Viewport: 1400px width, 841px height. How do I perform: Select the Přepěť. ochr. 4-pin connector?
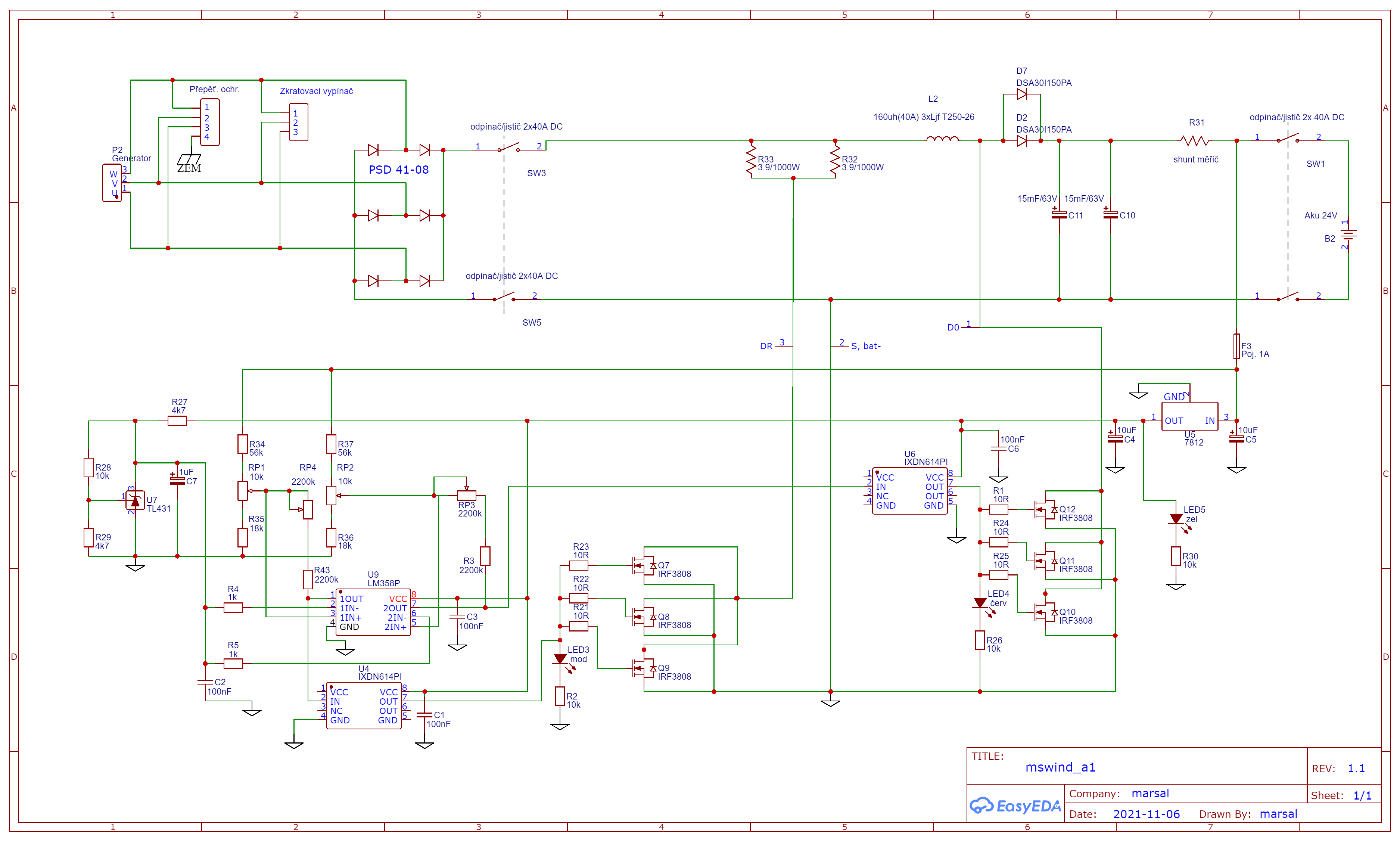pos(210,122)
